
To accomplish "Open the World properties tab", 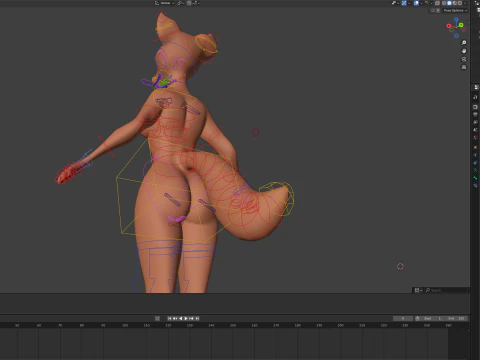I will [x=475, y=138].
